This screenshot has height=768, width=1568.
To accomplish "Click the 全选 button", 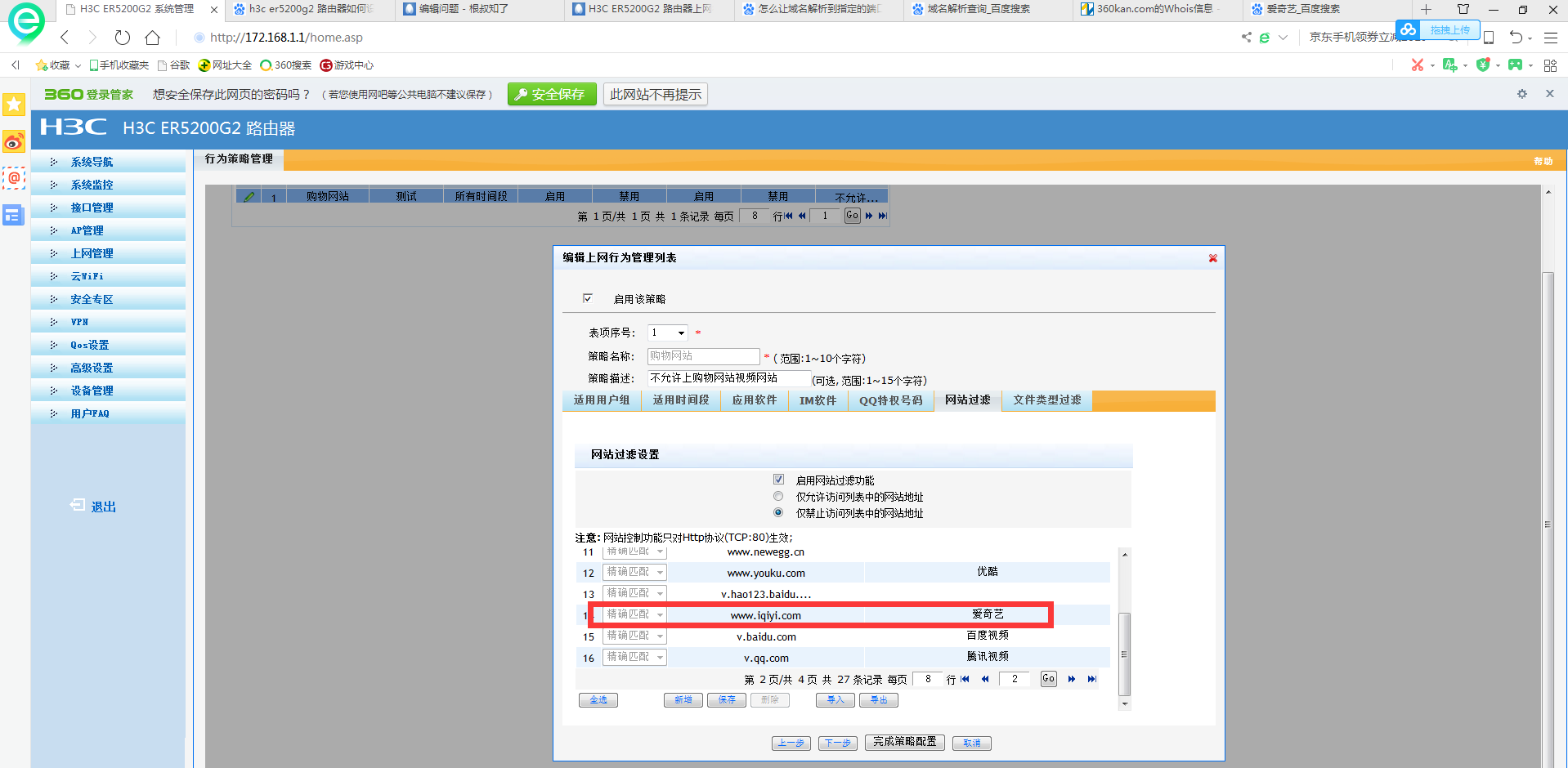I will tap(598, 700).
